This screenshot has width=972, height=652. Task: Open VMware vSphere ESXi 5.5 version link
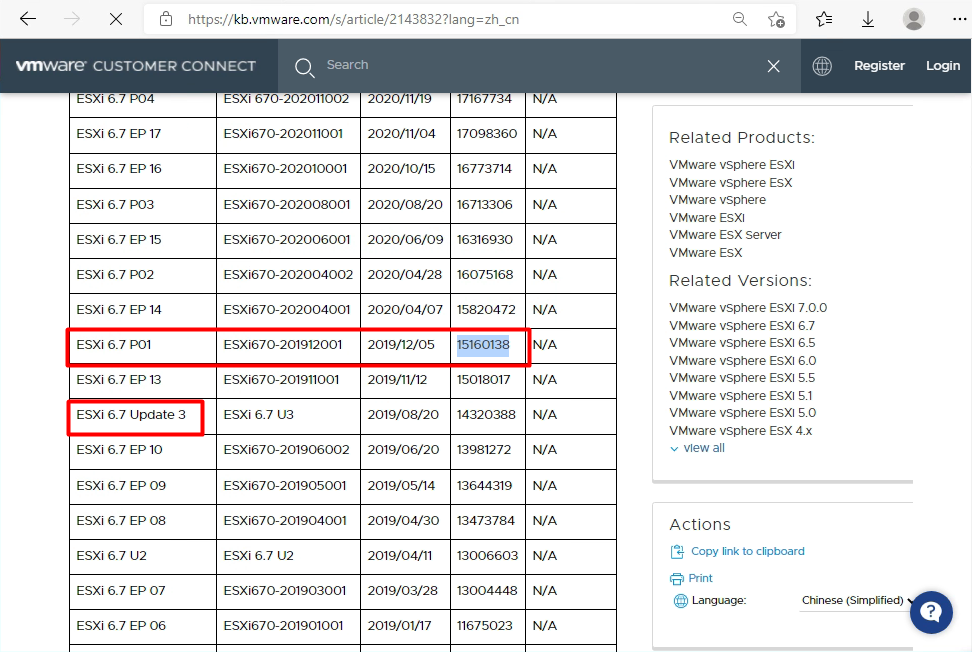(742, 377)
